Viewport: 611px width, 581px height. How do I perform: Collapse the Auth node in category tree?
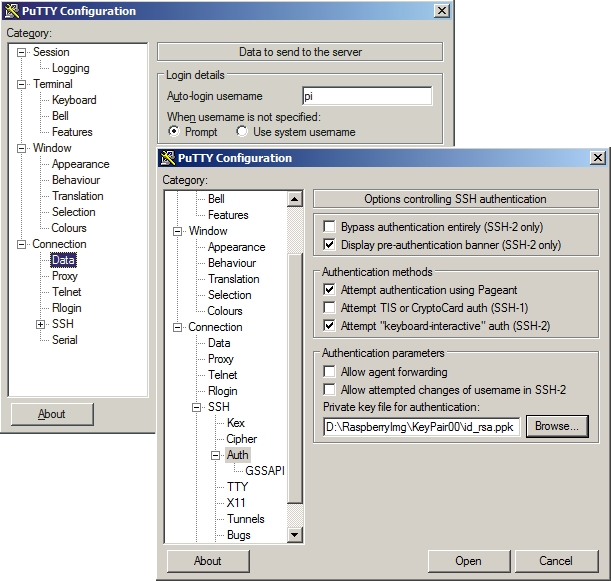click(215, 455)
